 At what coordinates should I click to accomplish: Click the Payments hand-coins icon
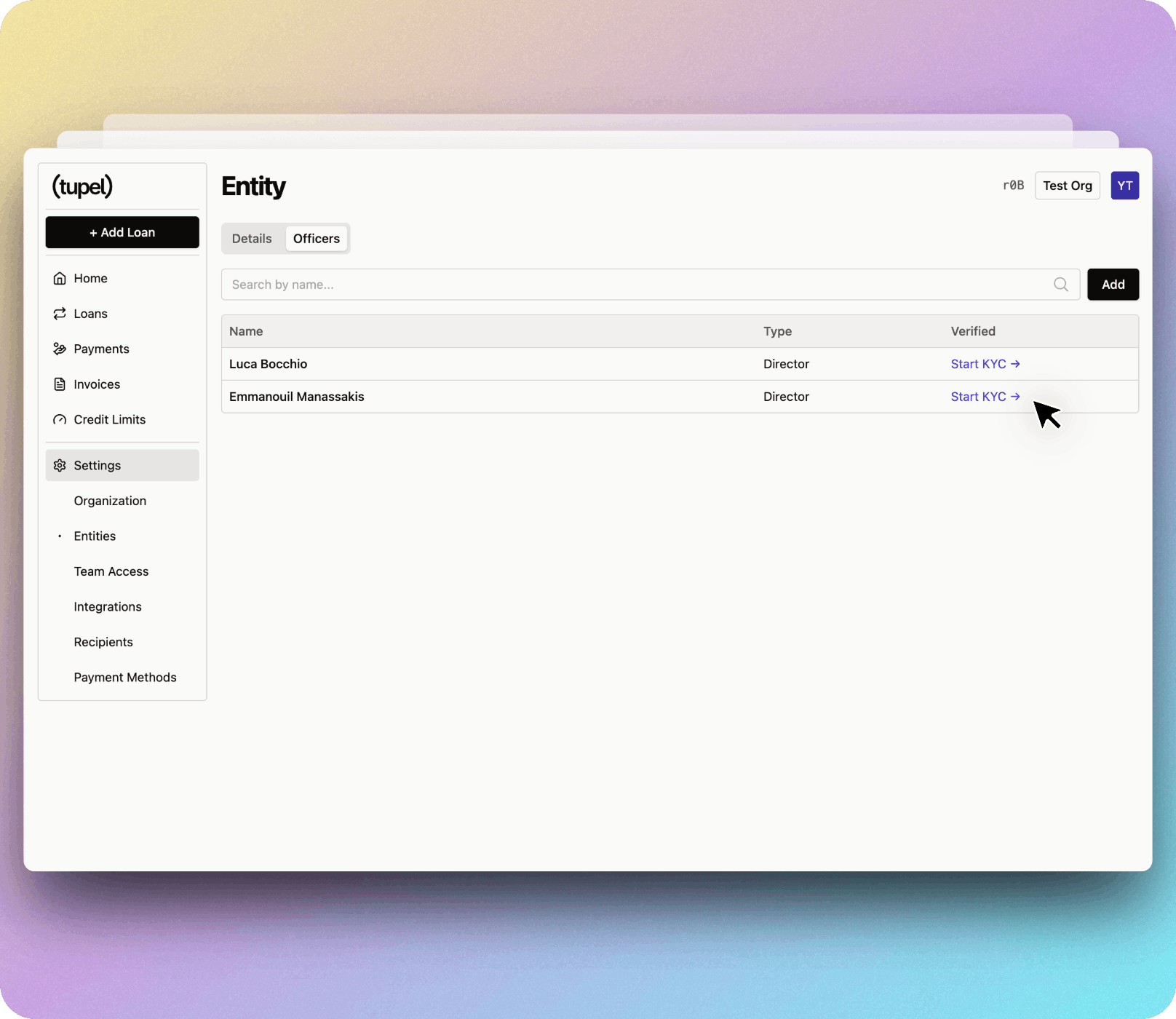pos(60,349)
